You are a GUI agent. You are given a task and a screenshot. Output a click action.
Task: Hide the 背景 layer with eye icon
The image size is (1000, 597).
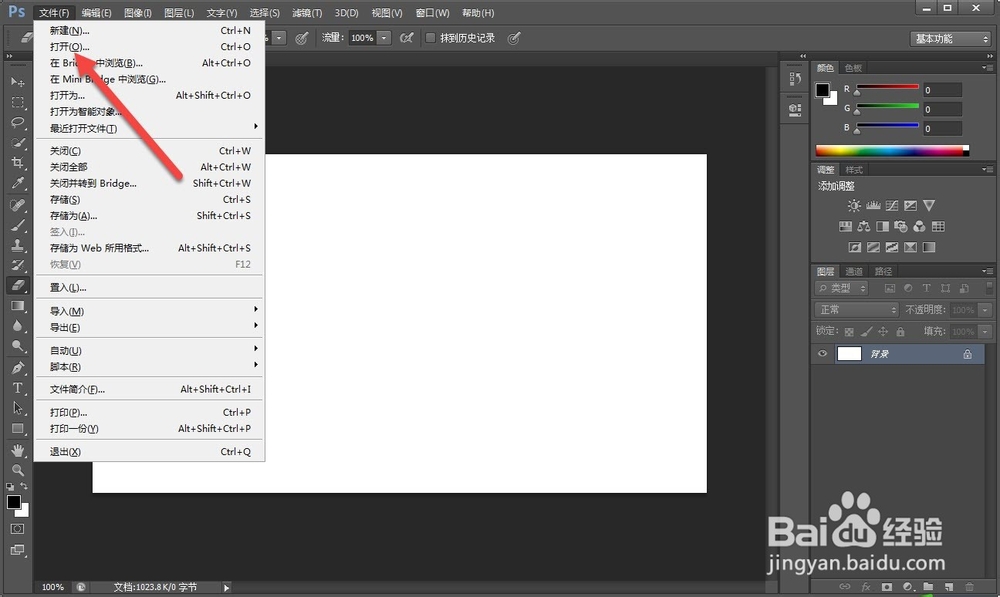point(822,354)
